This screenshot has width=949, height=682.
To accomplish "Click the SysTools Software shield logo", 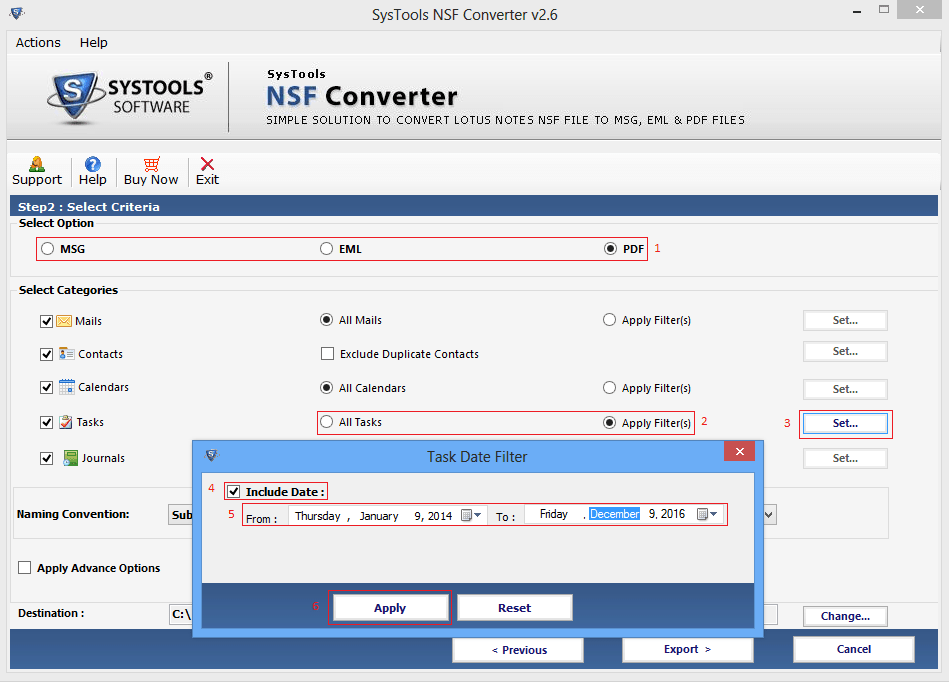I will coord(74,97).
